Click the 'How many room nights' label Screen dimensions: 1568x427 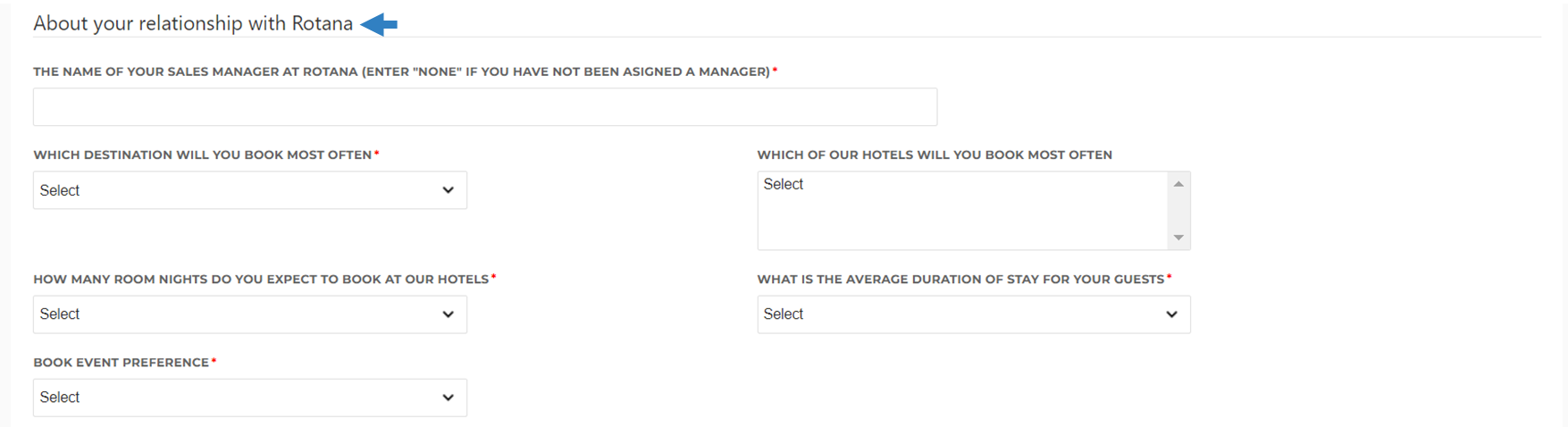(261, 279)
